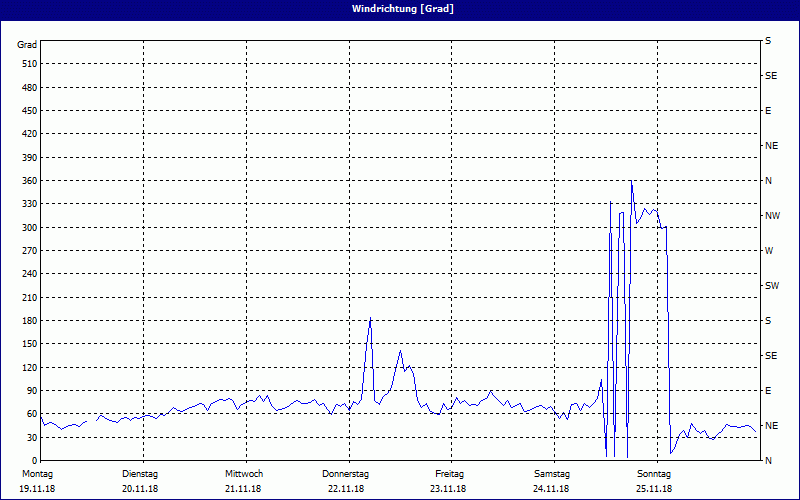Click compass 'N' aligned with 0 gridline
Viewport: 800px width, 500px height.
768,461
